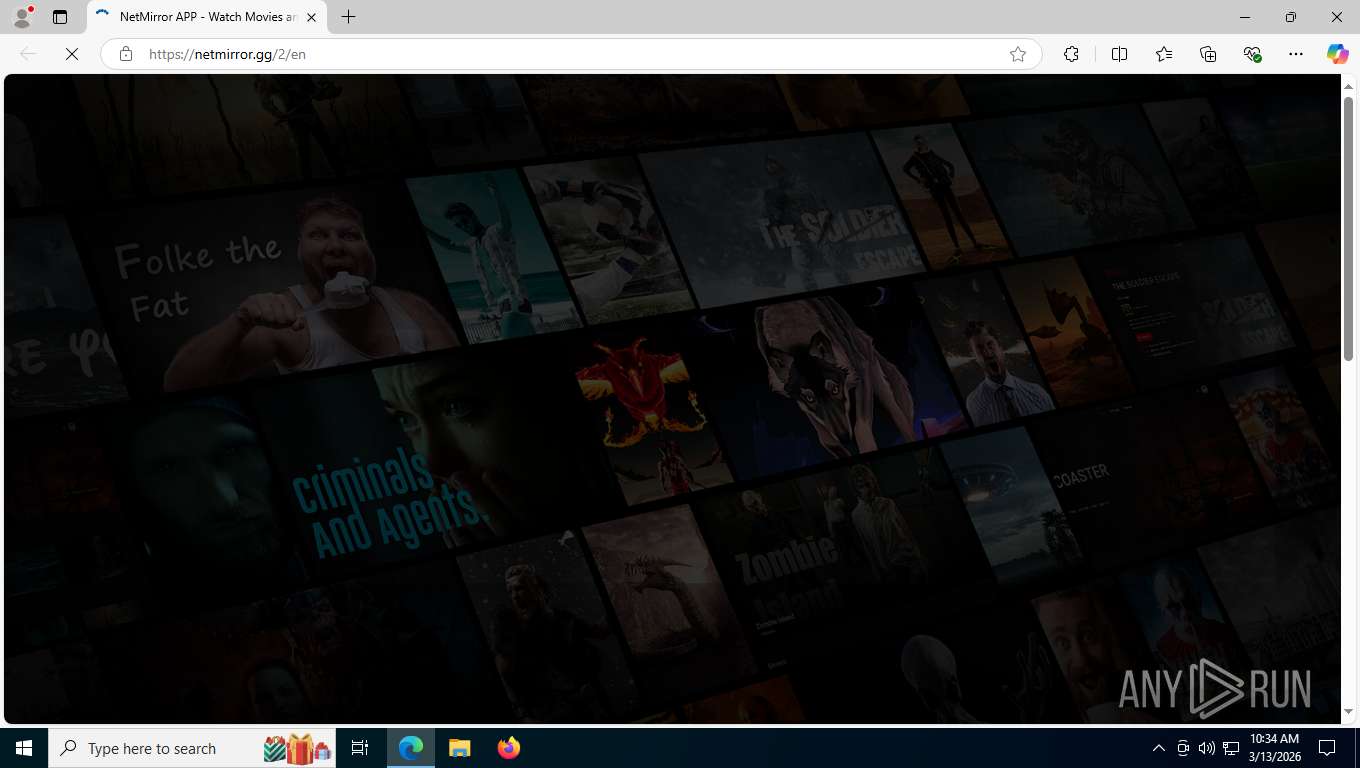Screen dimensions: 1360x768
Task: Launch the Copilot sidebar icon
Action: pyautogui.click(x=1338, y=54)
